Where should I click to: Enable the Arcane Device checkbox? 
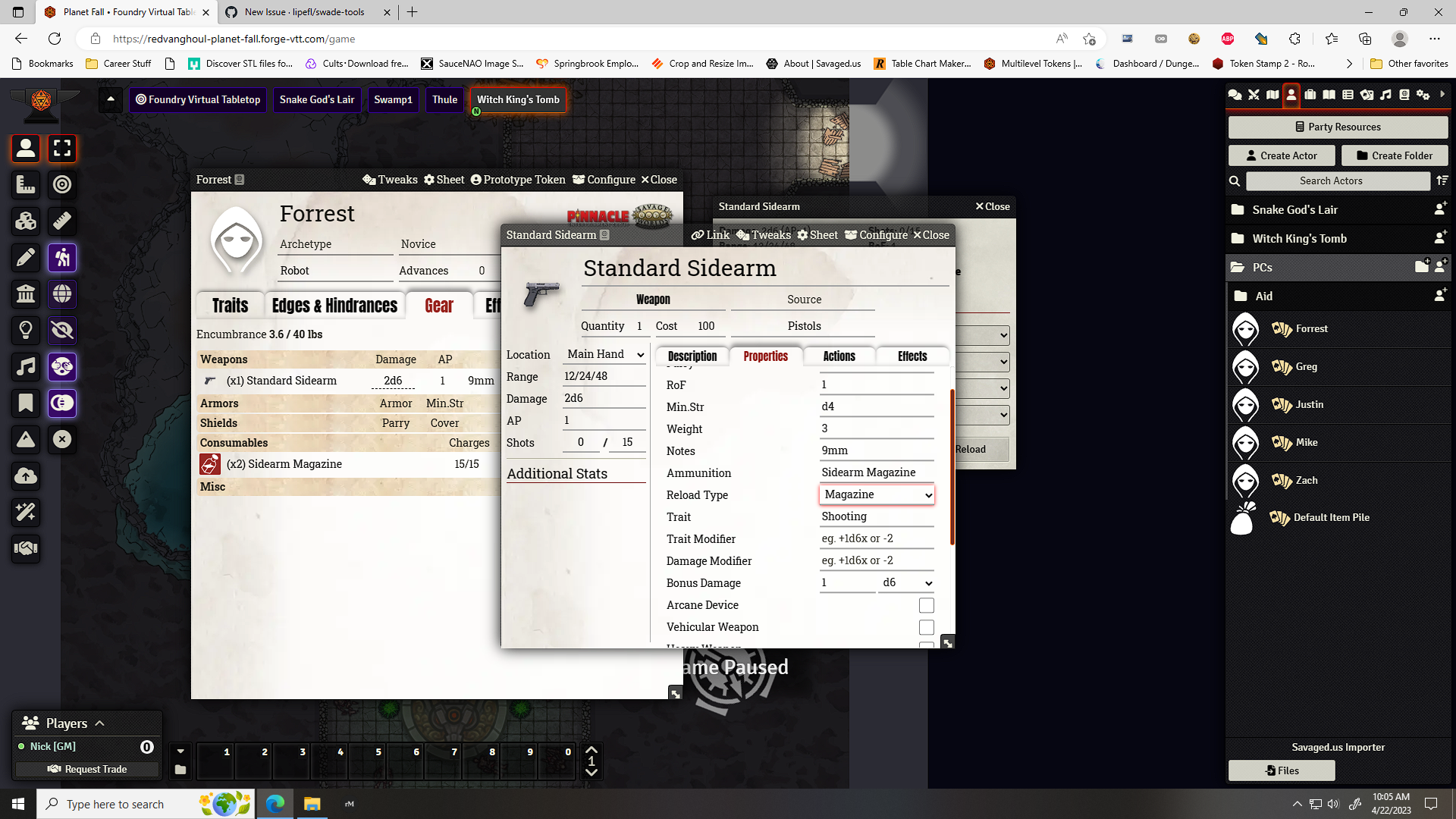[926, 605]
